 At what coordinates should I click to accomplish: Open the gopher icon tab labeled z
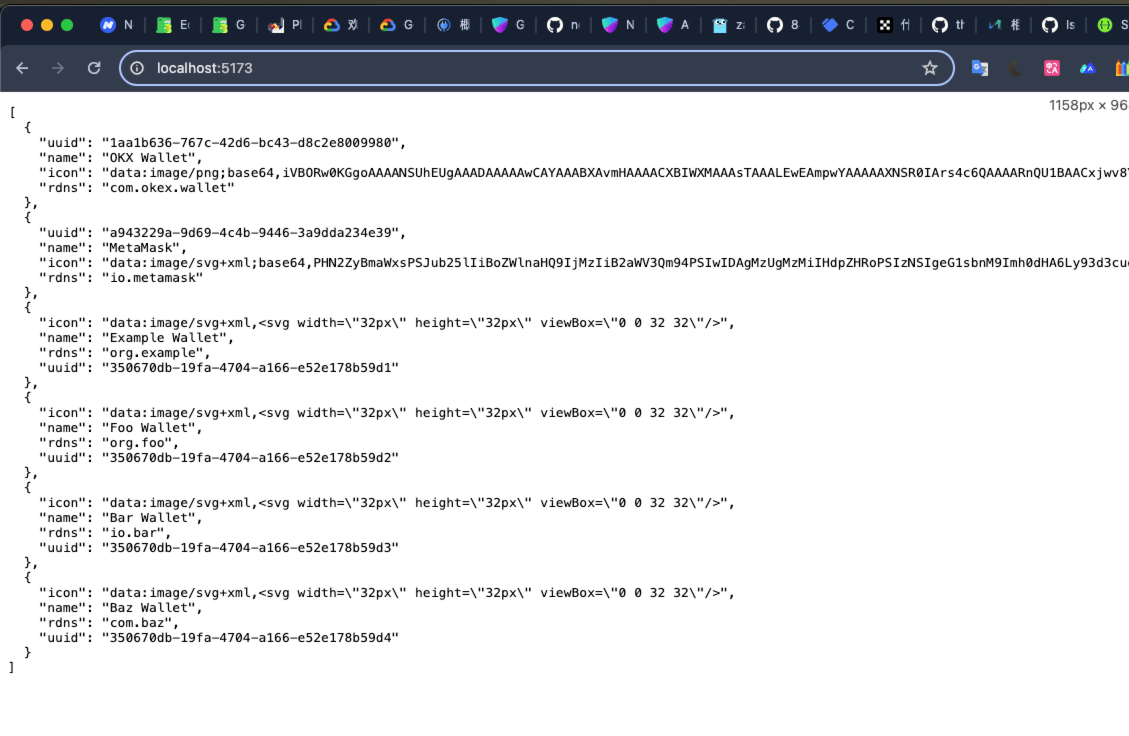click(x=729, y=25)
